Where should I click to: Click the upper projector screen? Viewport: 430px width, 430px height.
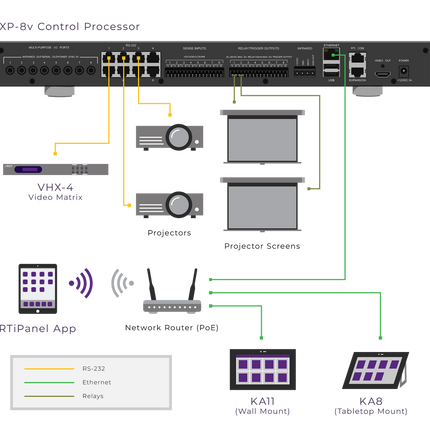(262, 137)
